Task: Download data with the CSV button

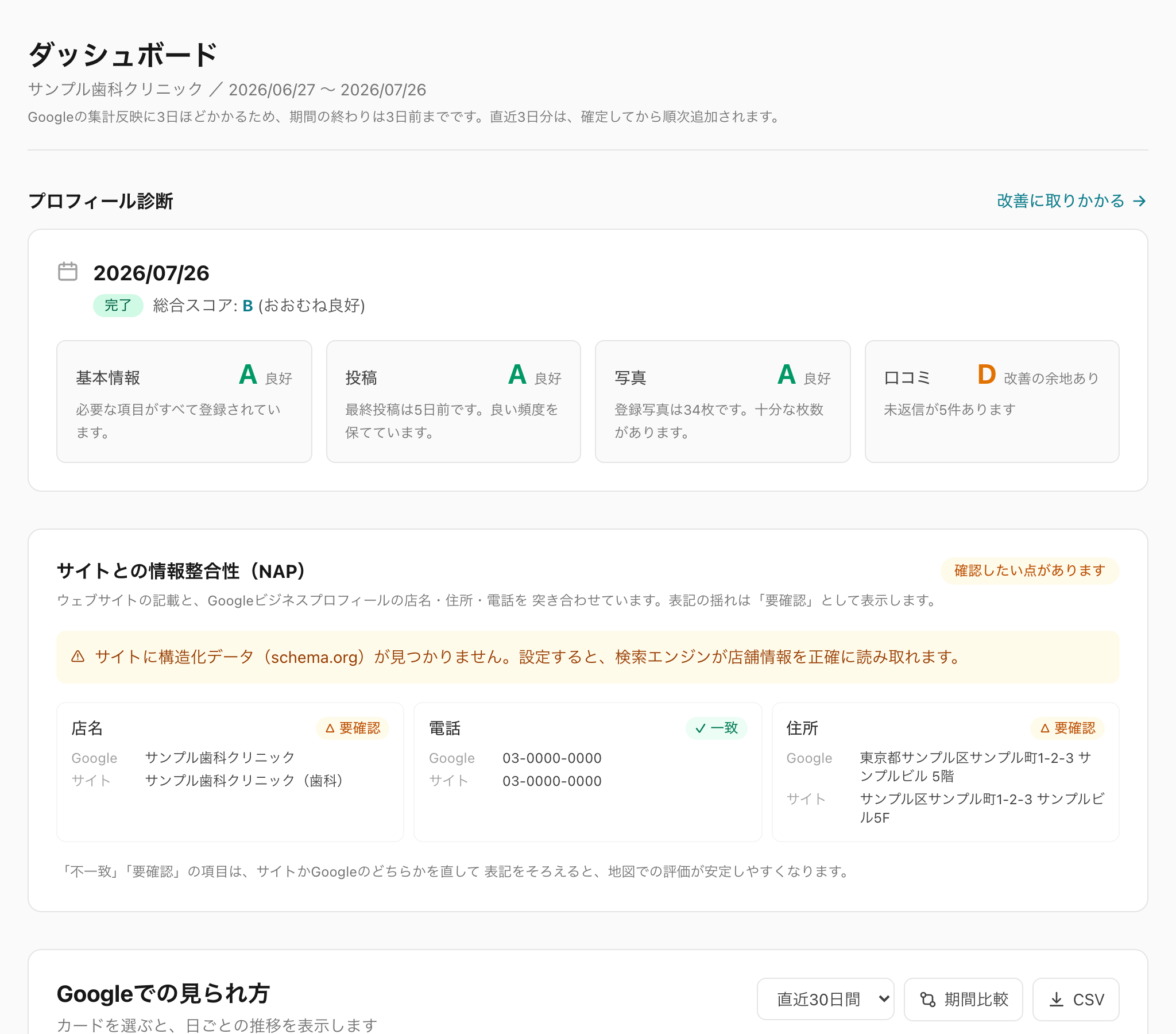Action: (x=1076, y=1000)
